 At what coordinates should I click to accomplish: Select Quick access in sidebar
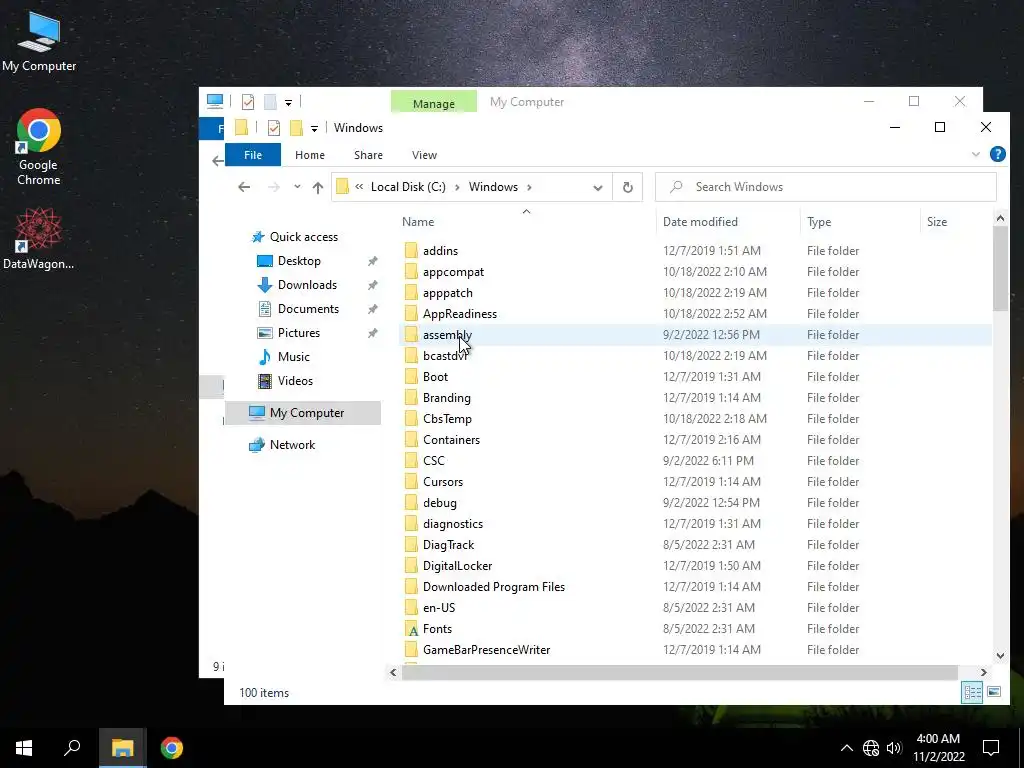coord(304,237)
